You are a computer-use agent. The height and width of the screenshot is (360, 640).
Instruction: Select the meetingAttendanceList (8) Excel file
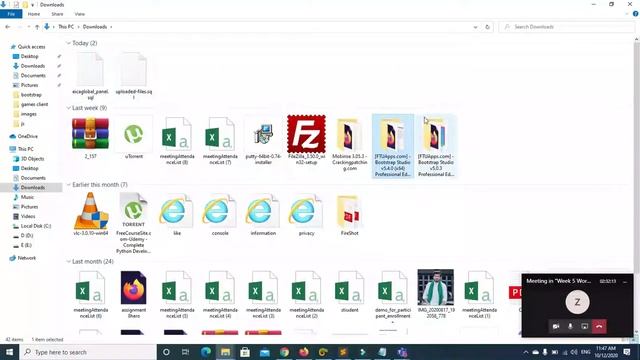(177, 140)
